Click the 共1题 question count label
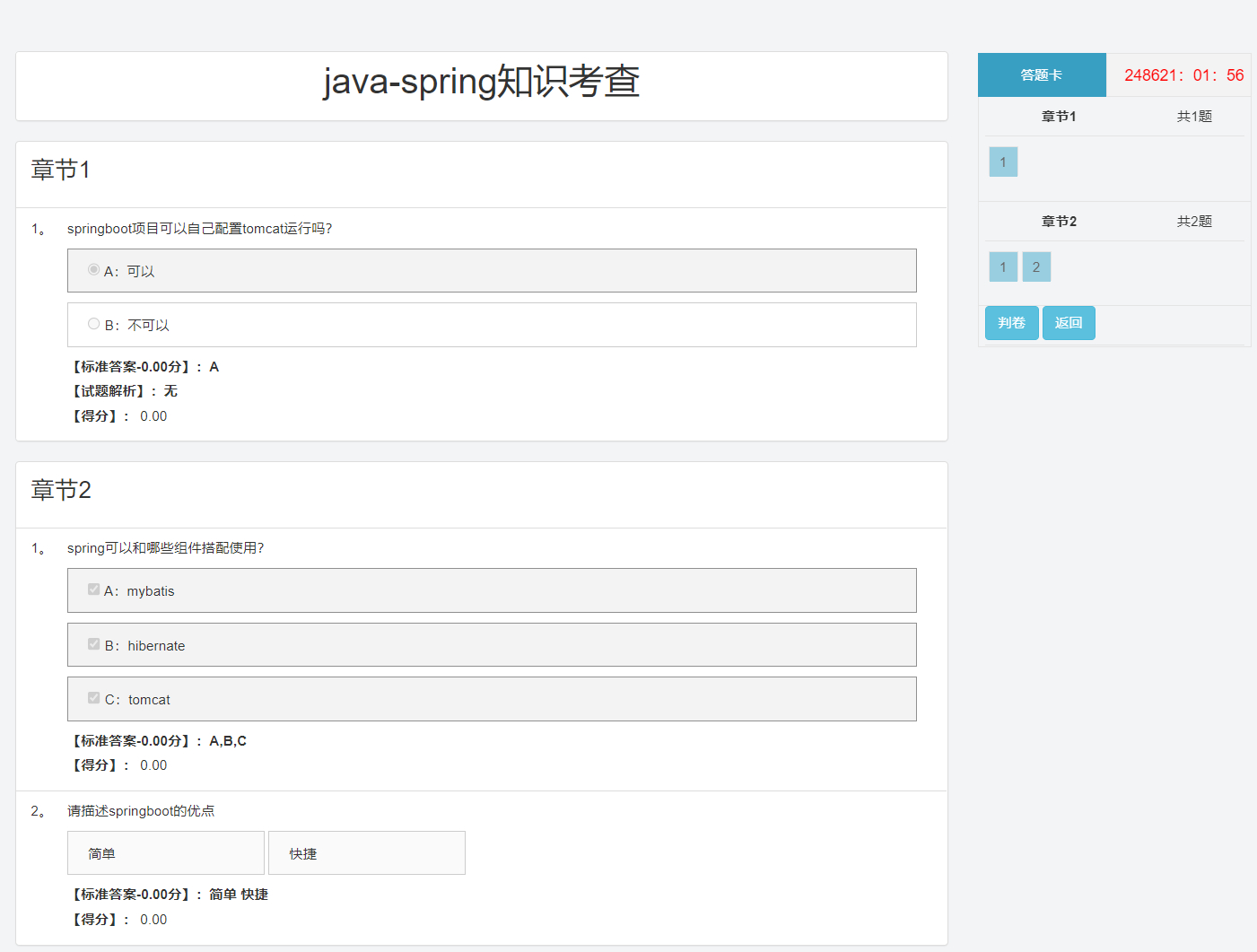1257x952 pixels. click(x=1195, y=116)
